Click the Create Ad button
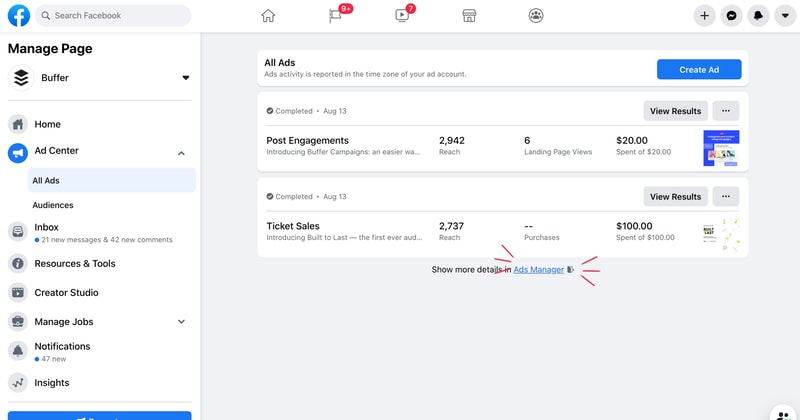The width and height of the screenshot is (800, 420). click(x=699, y=69)
